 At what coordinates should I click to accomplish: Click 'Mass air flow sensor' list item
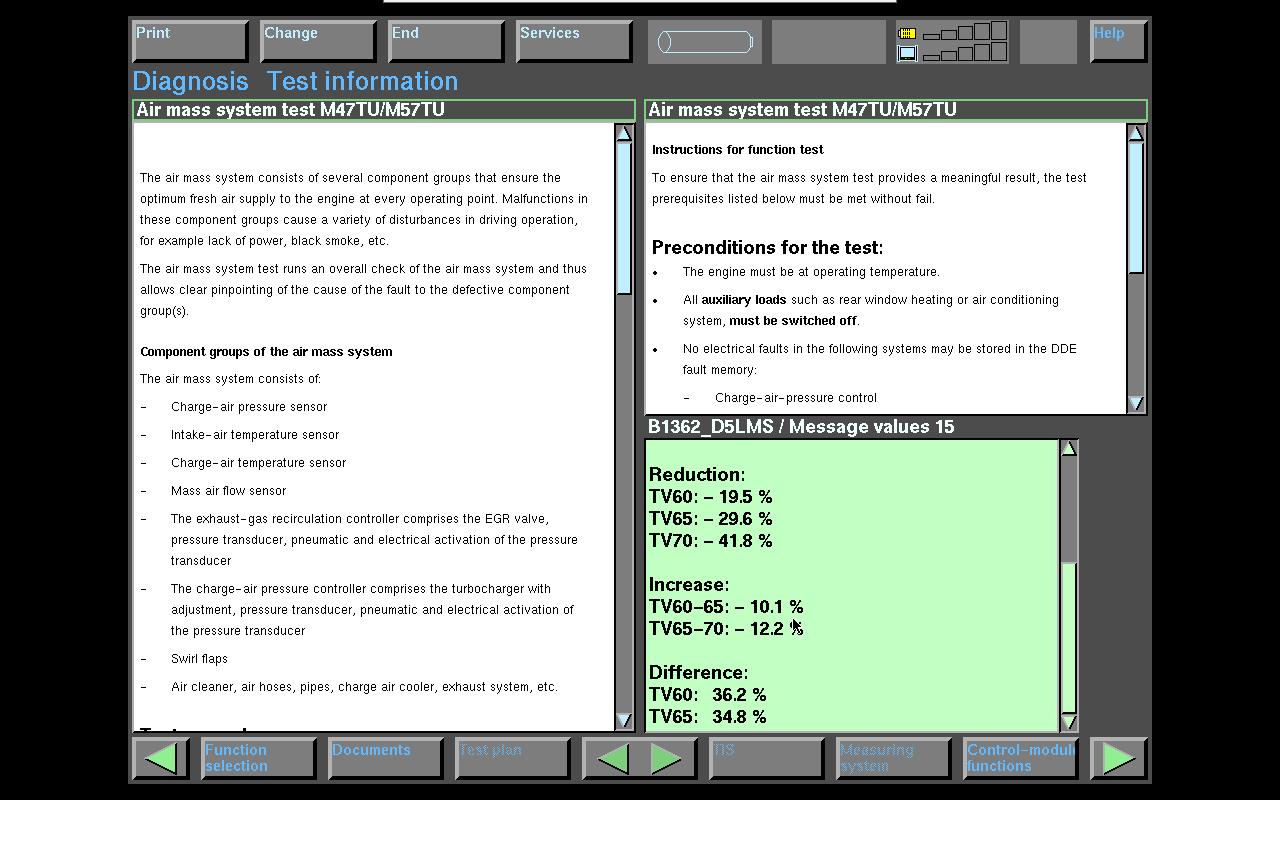pos(228,491)
